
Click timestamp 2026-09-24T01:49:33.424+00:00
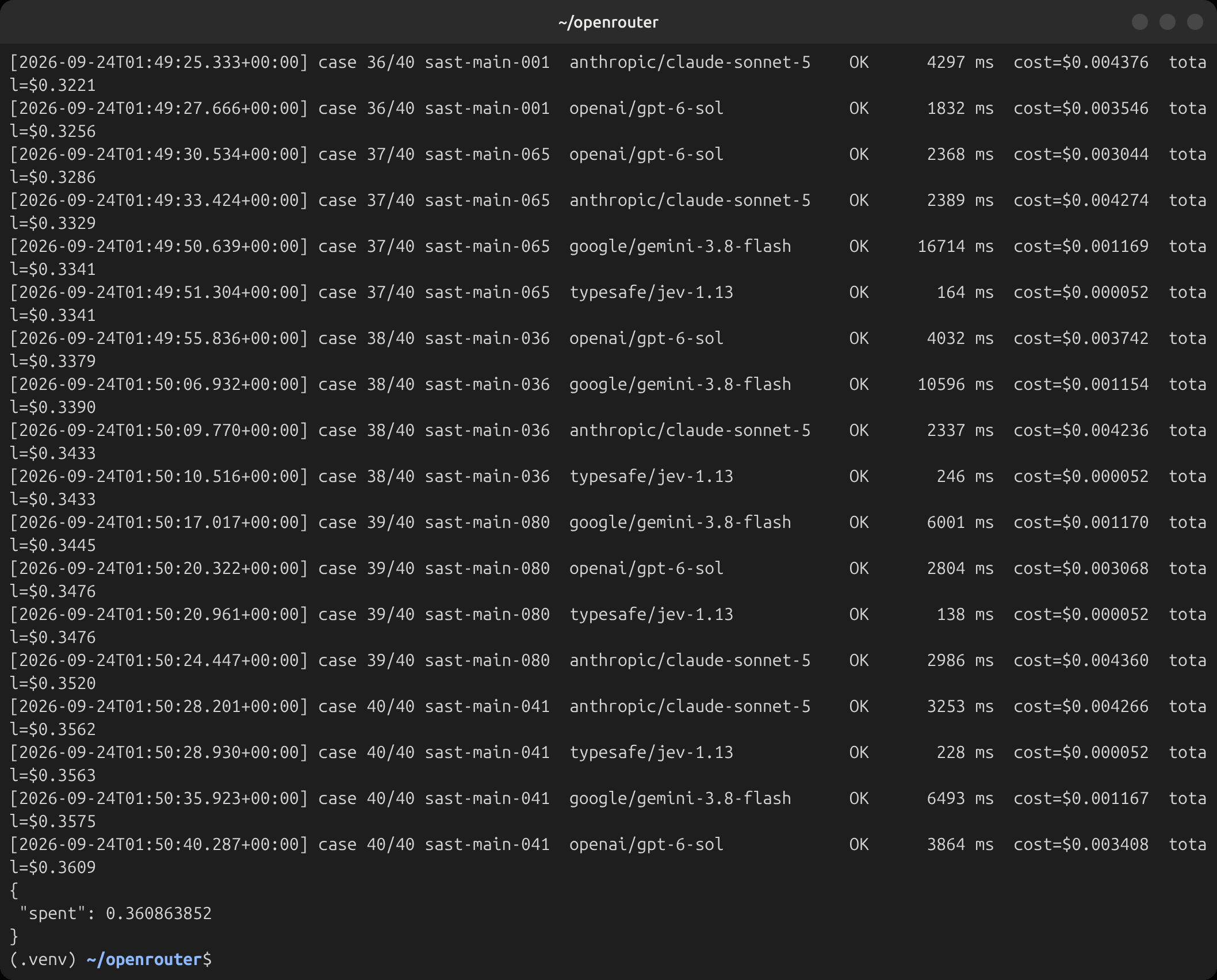point(159,200)
